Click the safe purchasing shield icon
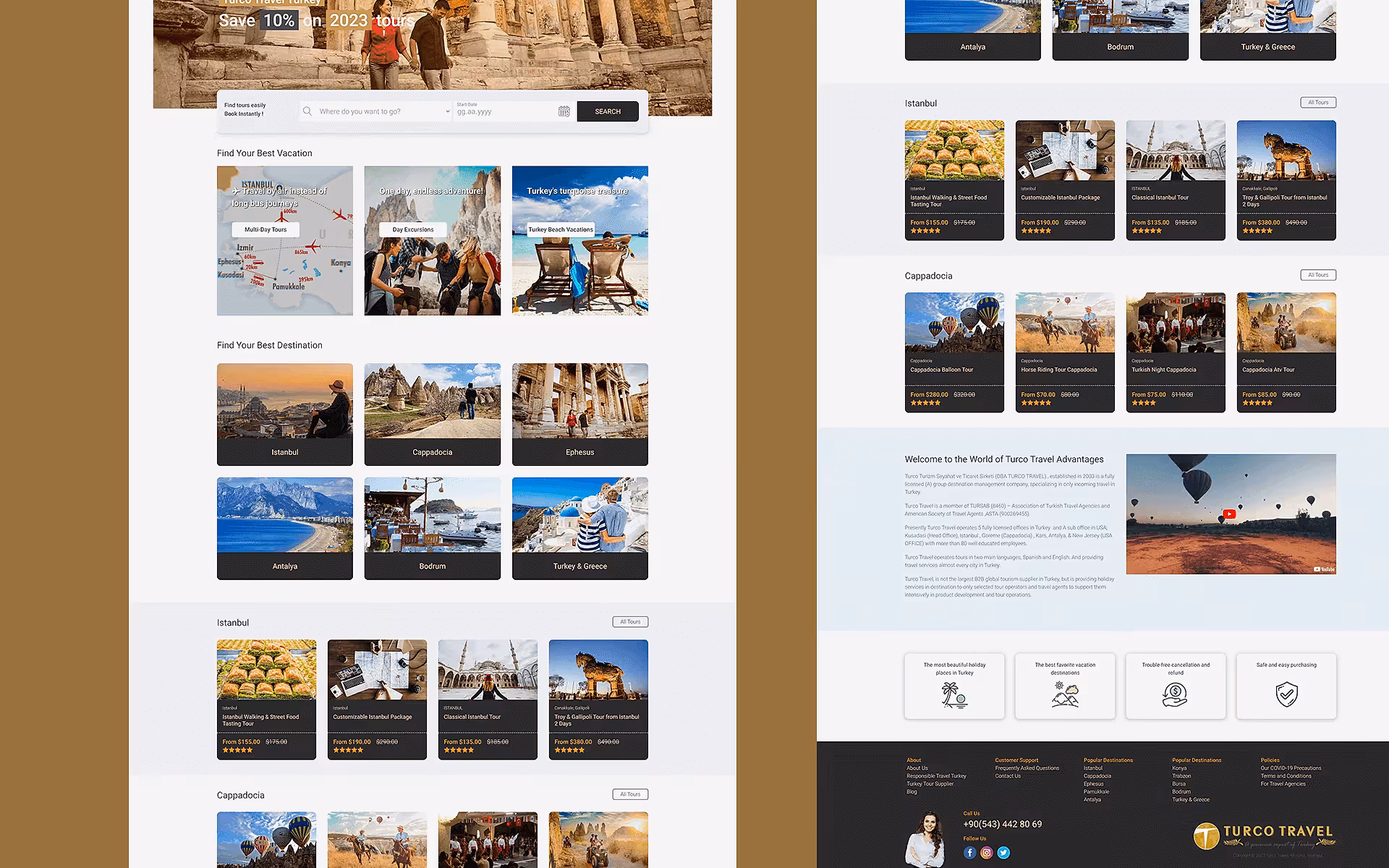This screenshot has height=868, width=1389. (x=1286, y=695)
